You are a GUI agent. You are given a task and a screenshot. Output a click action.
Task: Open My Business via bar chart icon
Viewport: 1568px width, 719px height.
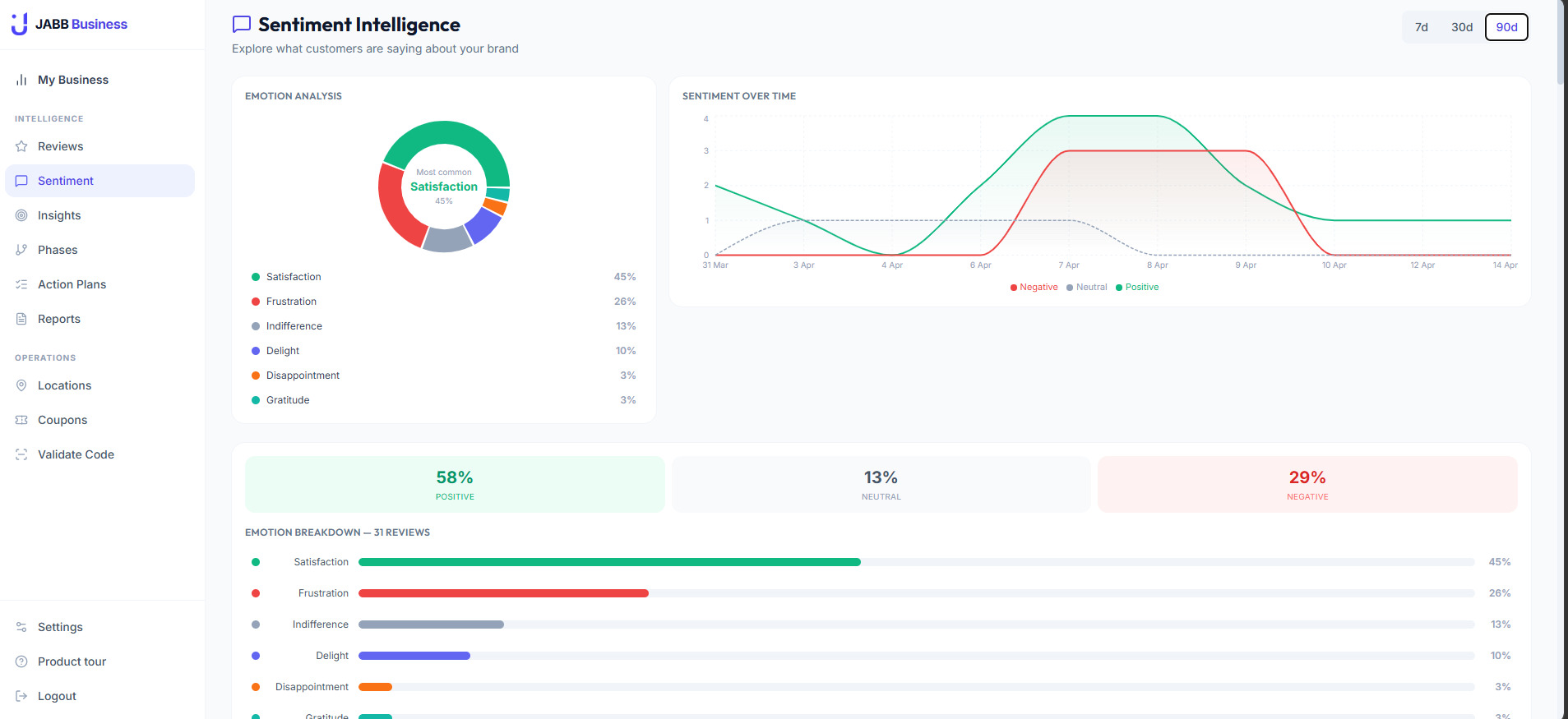click(21, 80)
